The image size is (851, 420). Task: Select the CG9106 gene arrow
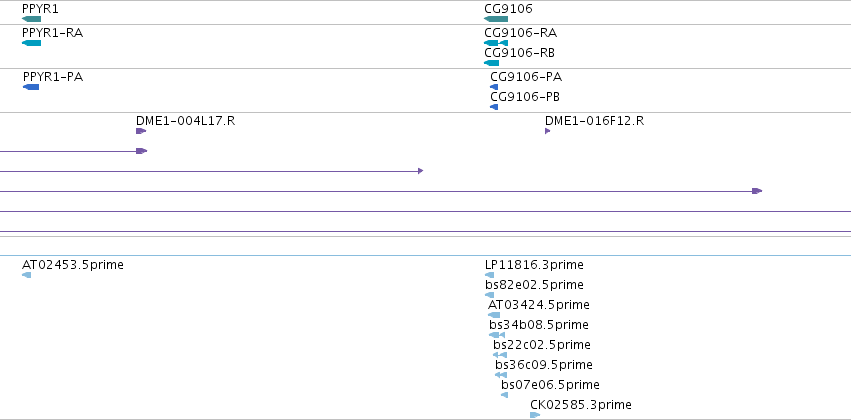(496, 19)
